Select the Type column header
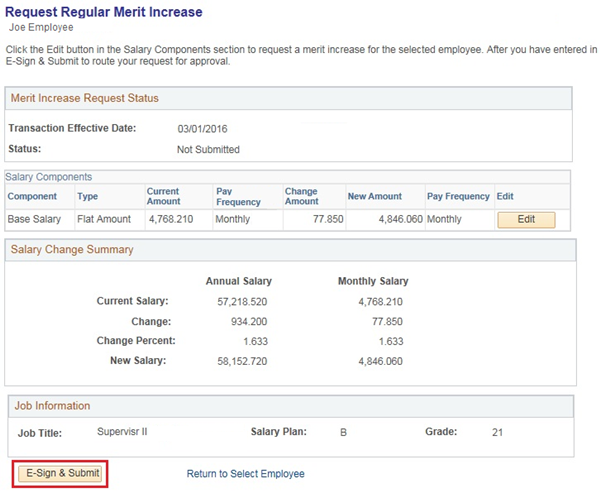The width and height of the screenshot is (600, 502). click(88, 197)
